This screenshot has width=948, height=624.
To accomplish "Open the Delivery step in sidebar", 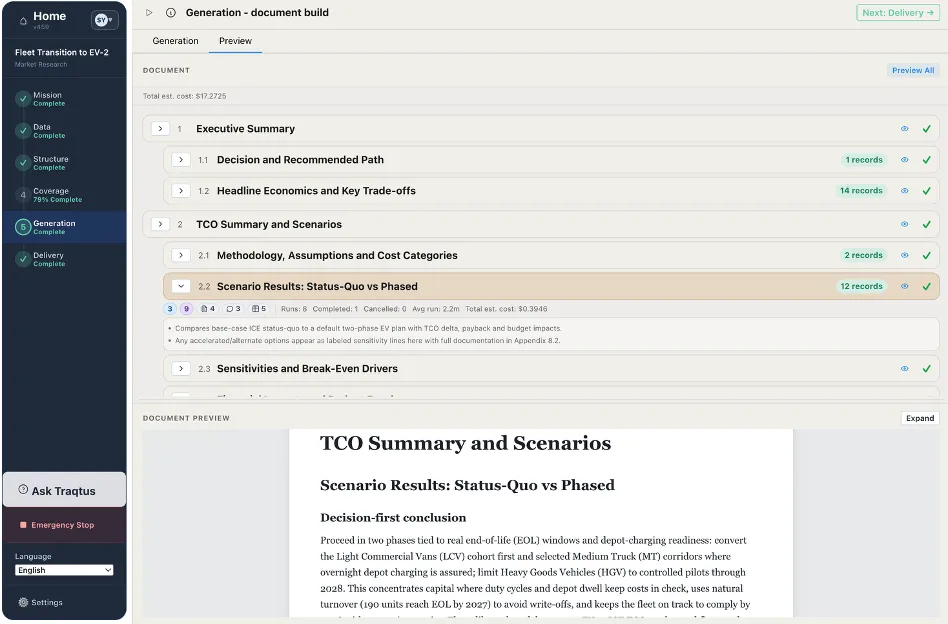I will tap(64, 259).
